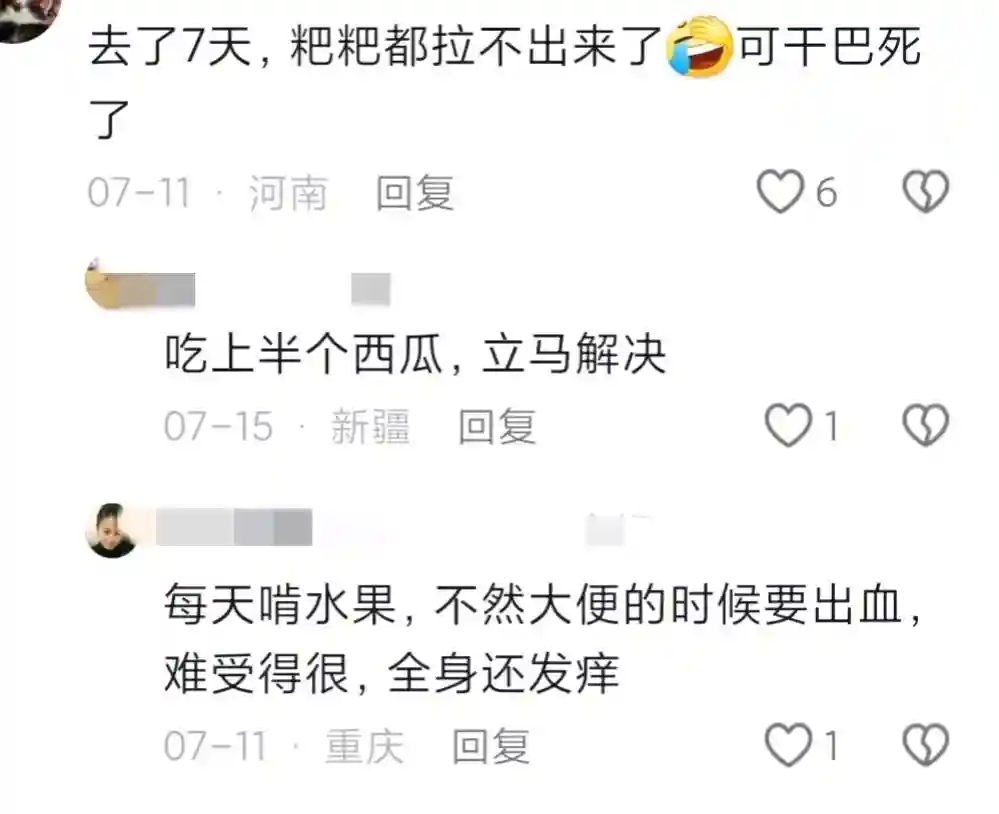
Task: Click 回复 under the 重庆 comment
Action: (x=491, y=746)
